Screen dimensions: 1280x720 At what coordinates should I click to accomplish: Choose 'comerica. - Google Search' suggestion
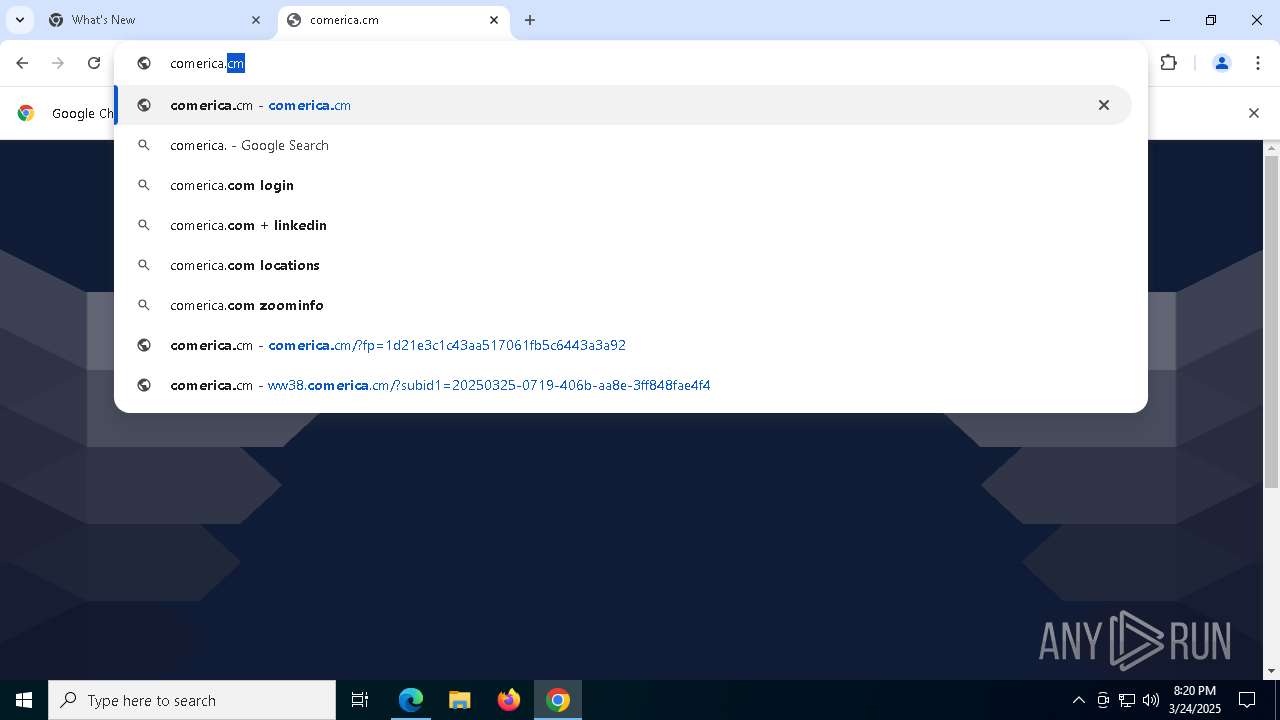pos(623,145)
